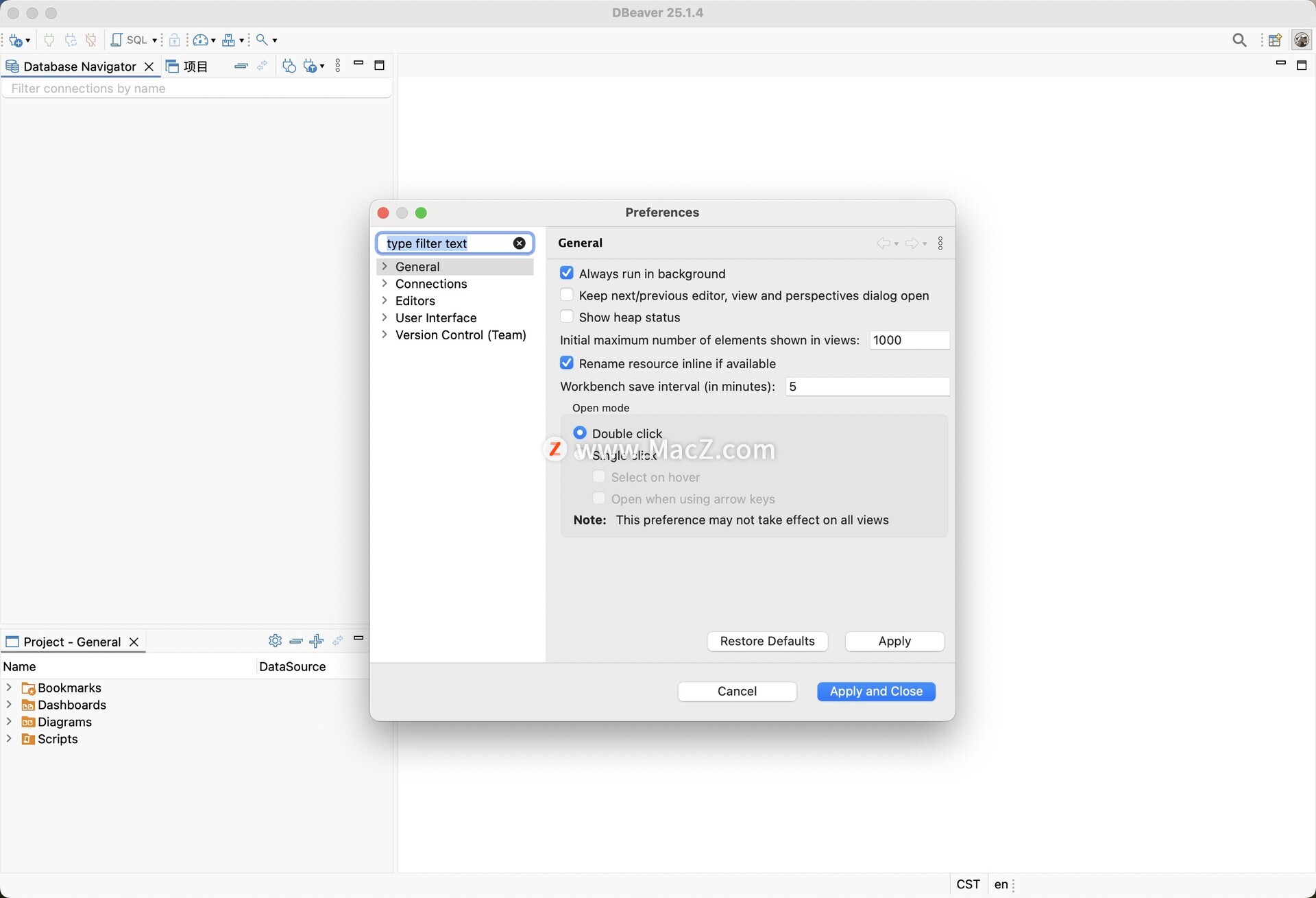Viewport: 1316px width, 898px height.
Task: Expand the Version Control (Team) node
Action: [385, 335]
